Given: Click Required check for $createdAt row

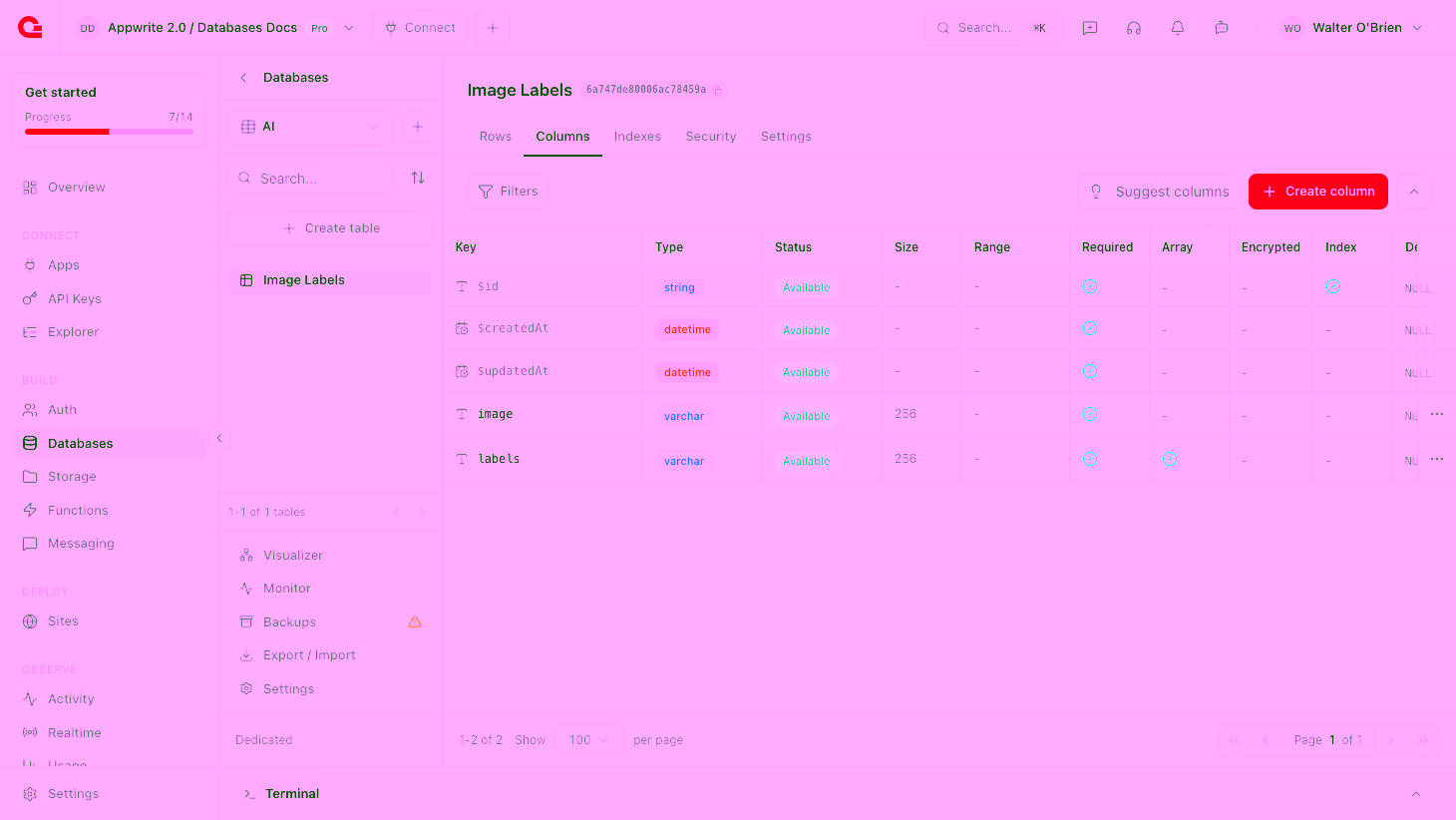Looking at the screenshot, I should click(x=1090, y=328).
